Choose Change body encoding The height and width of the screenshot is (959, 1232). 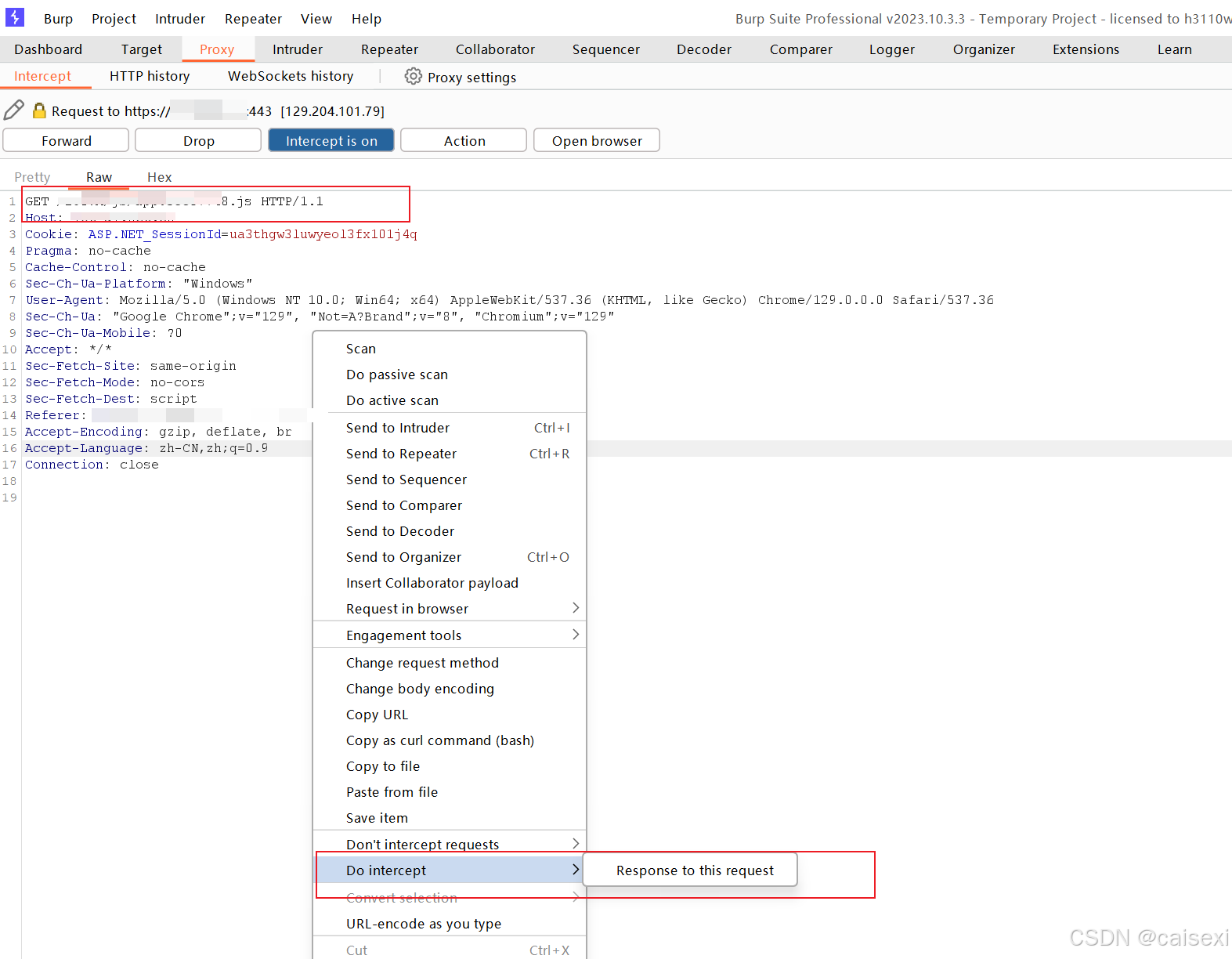tap(450, 689)
